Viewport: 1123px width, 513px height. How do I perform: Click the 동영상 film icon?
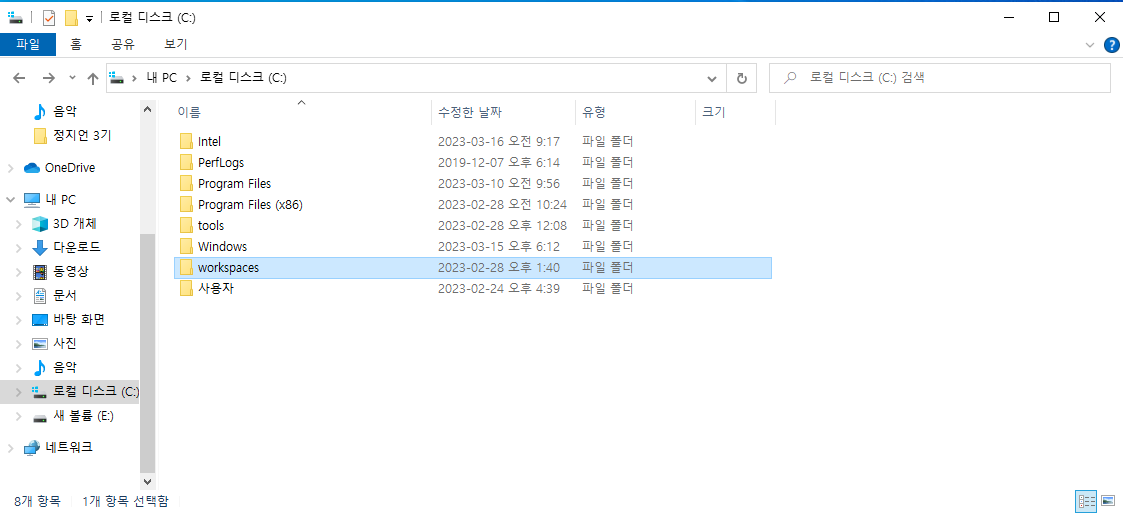pos(40,272)
